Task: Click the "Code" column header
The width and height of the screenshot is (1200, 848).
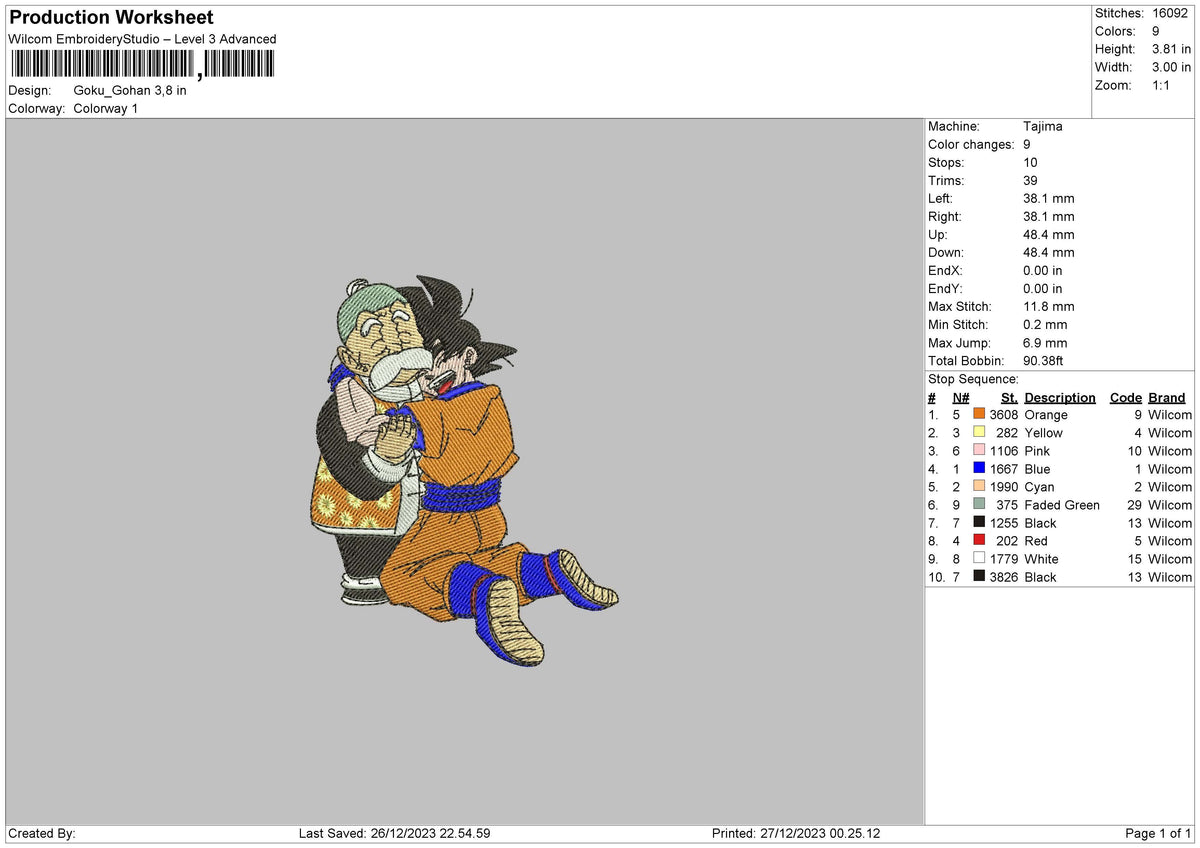Action: point(1126,397)
